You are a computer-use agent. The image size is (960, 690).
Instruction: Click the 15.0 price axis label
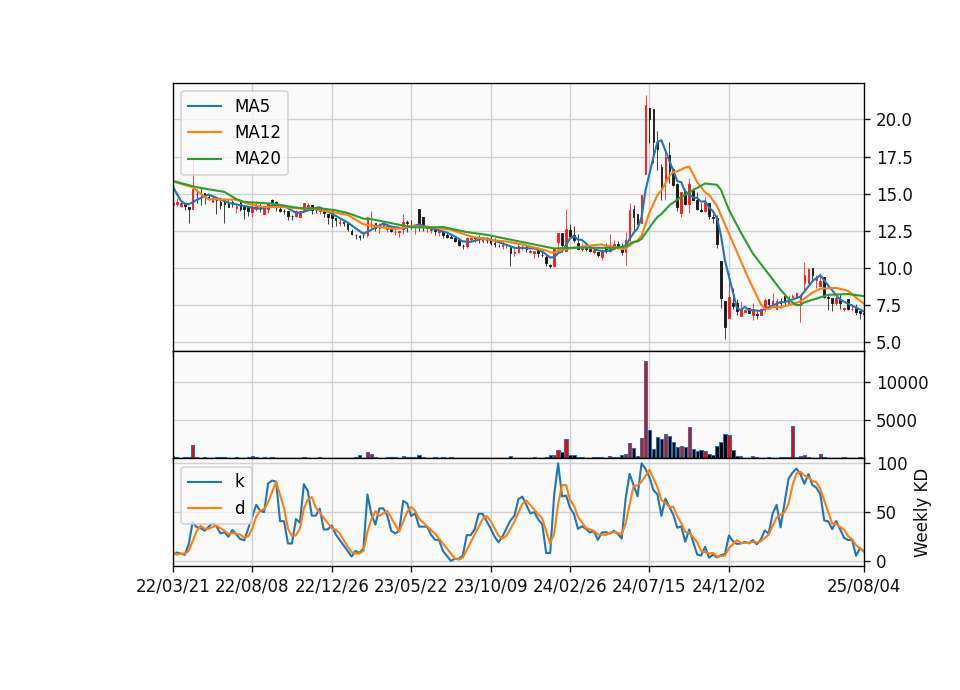894,195
